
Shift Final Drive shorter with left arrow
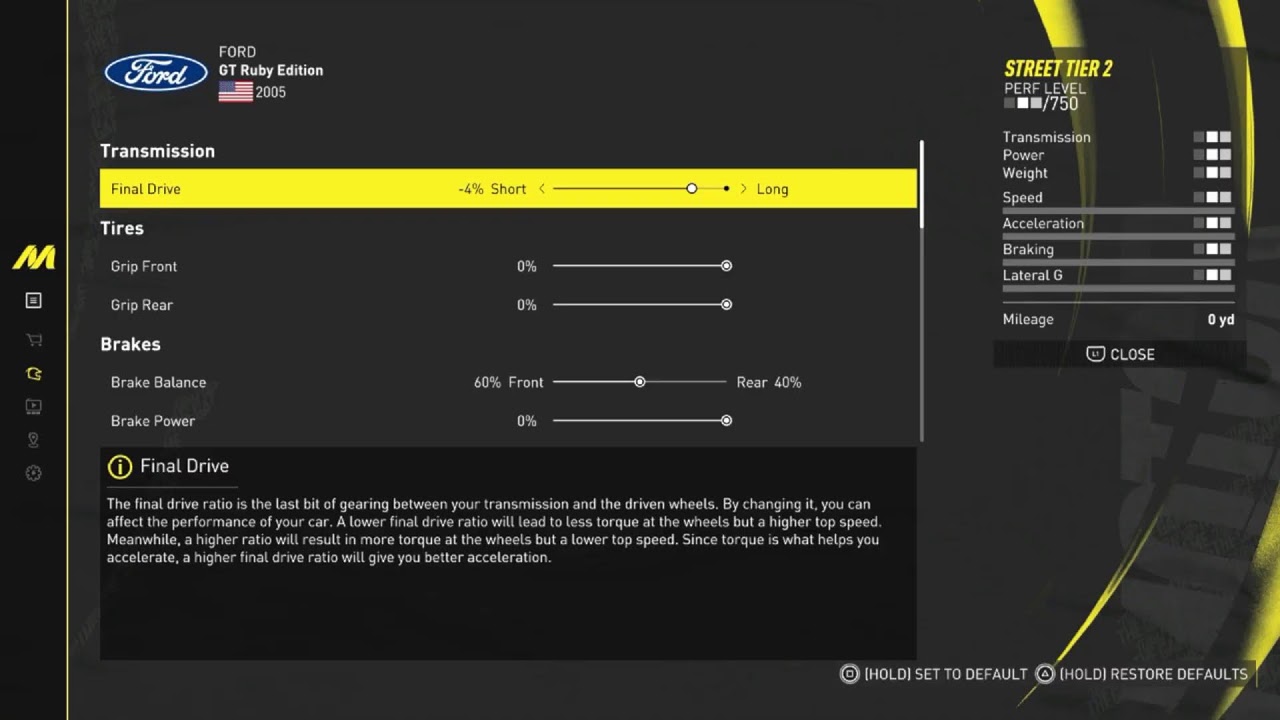click(542, 189)
